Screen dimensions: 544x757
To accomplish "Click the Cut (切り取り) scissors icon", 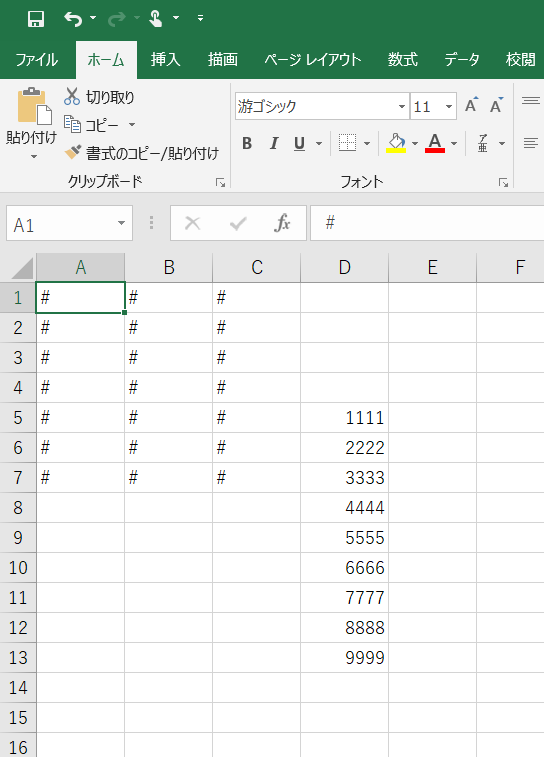I will (72, 97).
